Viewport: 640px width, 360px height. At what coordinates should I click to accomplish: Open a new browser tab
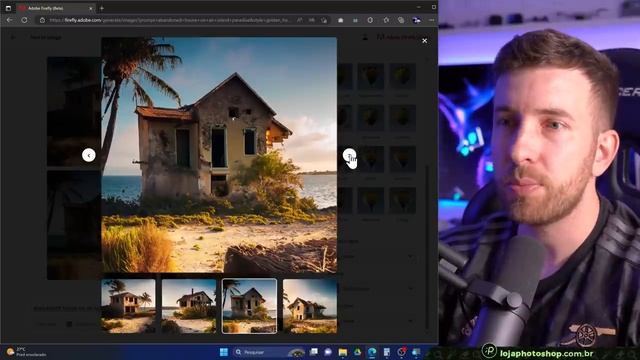(102, 8)
